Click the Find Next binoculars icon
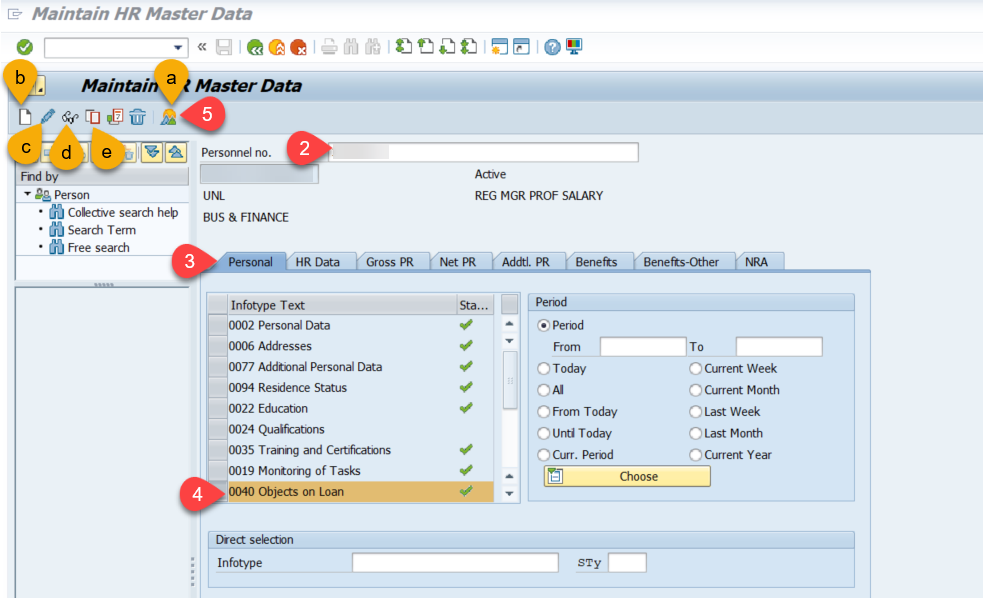The height and width of the screenshot is (598, 983). click(373, 47)
